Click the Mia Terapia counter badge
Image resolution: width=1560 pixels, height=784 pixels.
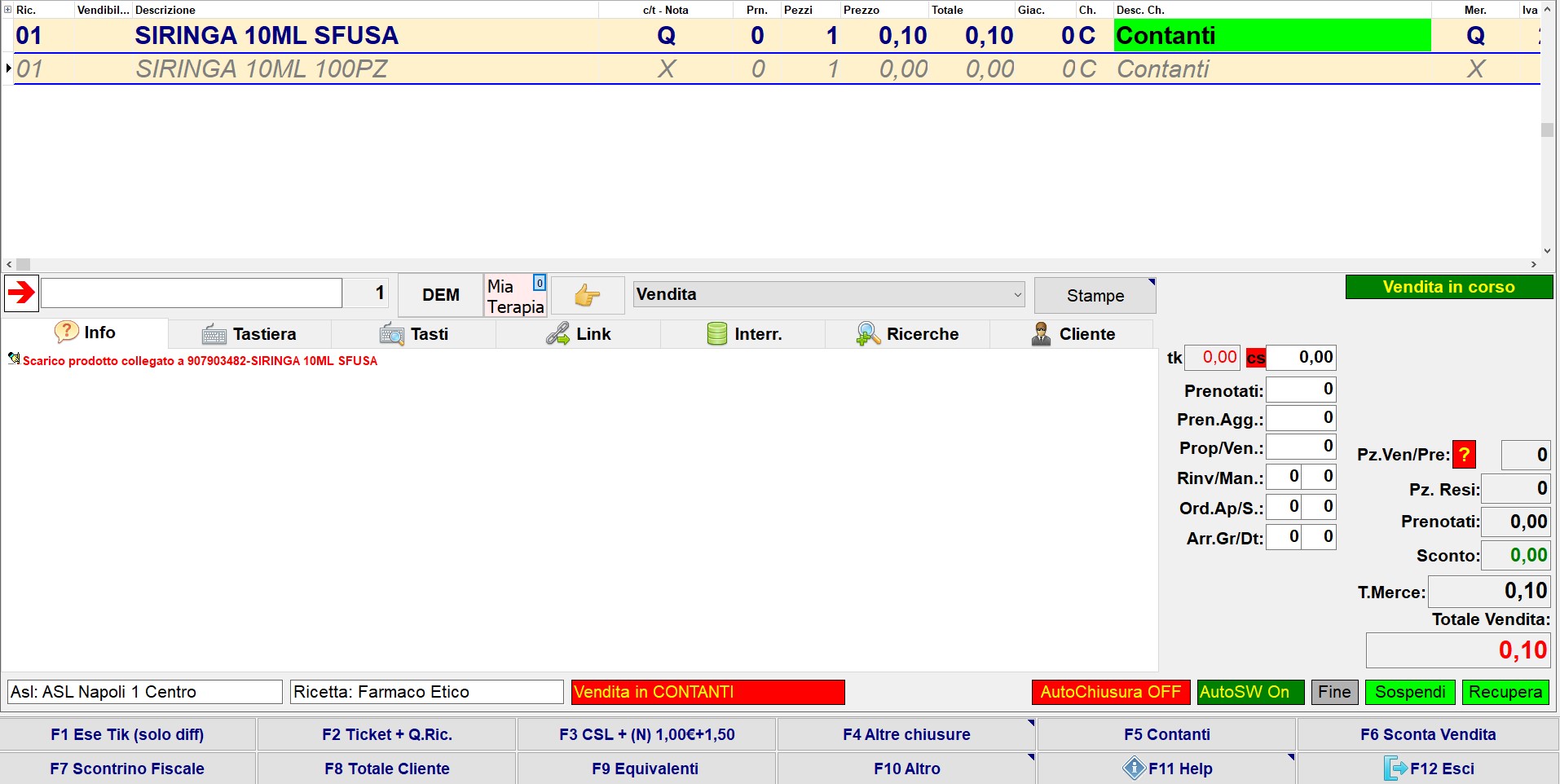[539, 283]
